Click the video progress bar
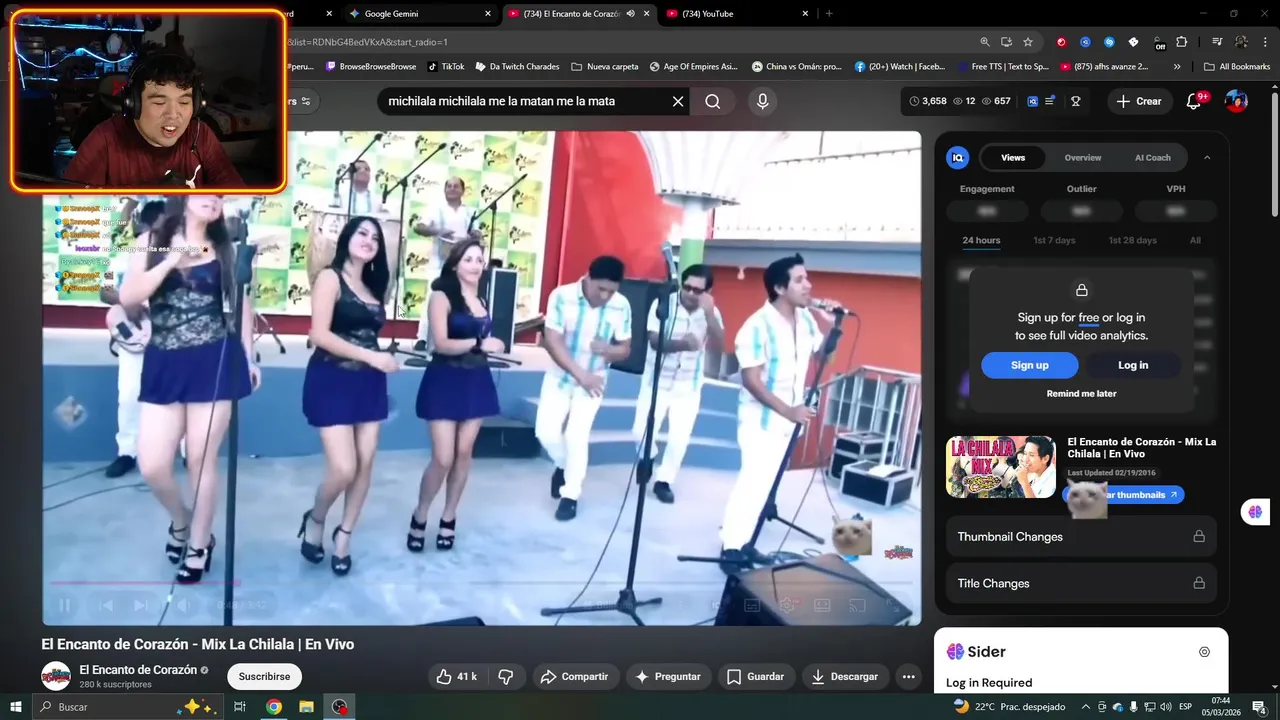Image resolution: width=1280 pixels, height=720 pixels. [481, 584]
